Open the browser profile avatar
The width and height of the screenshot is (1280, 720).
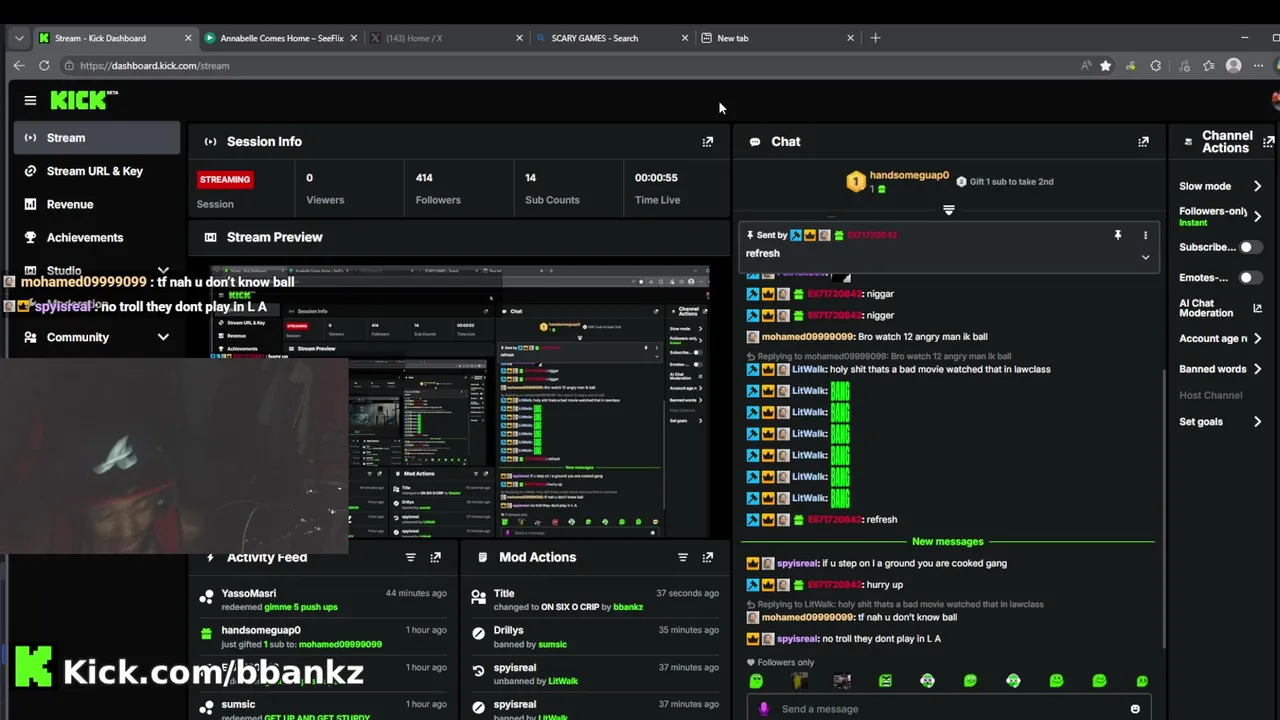click(1234, 66)
